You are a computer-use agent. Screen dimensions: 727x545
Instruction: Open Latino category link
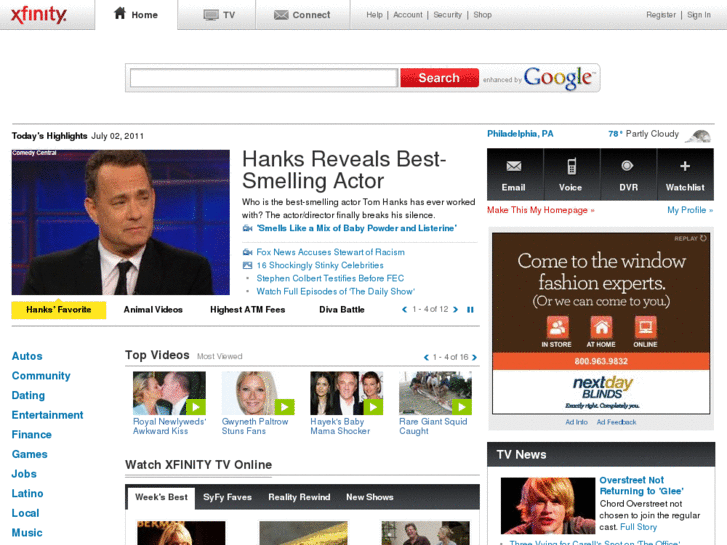[x=27, y=494]
